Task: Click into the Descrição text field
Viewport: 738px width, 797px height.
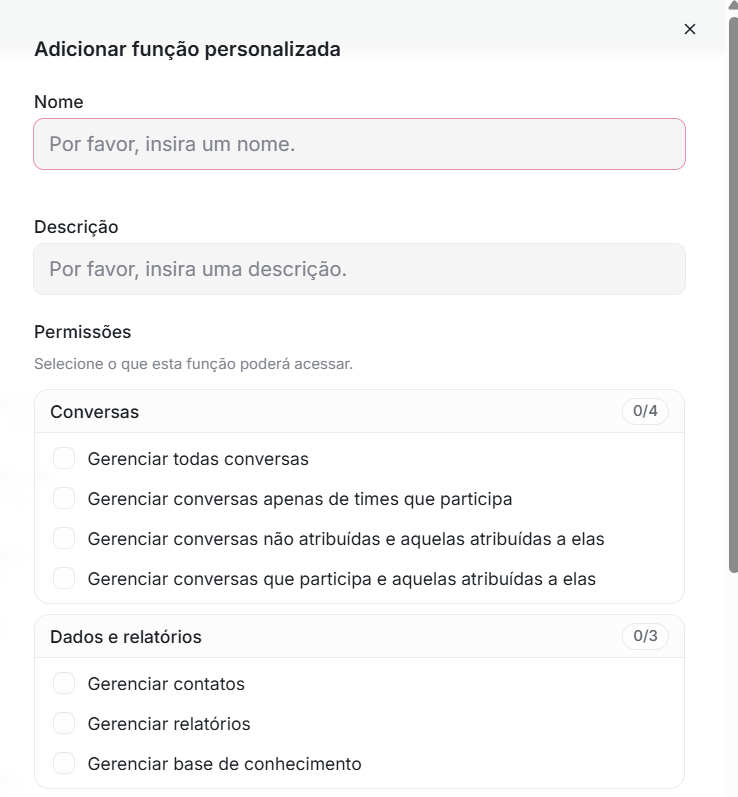Action: coord(359,269)
